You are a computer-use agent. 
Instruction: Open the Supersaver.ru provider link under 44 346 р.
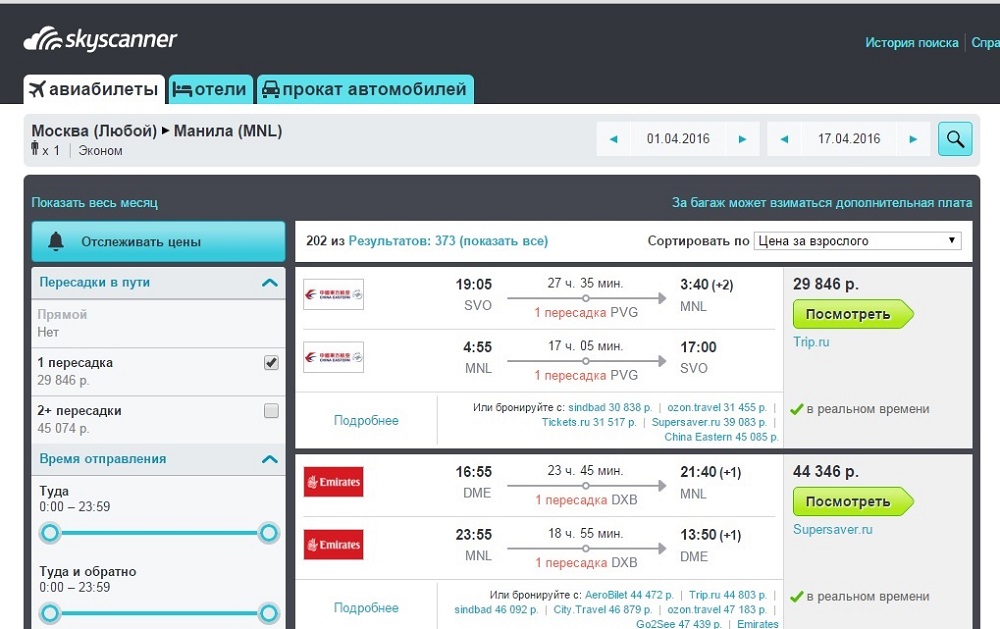pyautogui.click(x=833, y=529)
